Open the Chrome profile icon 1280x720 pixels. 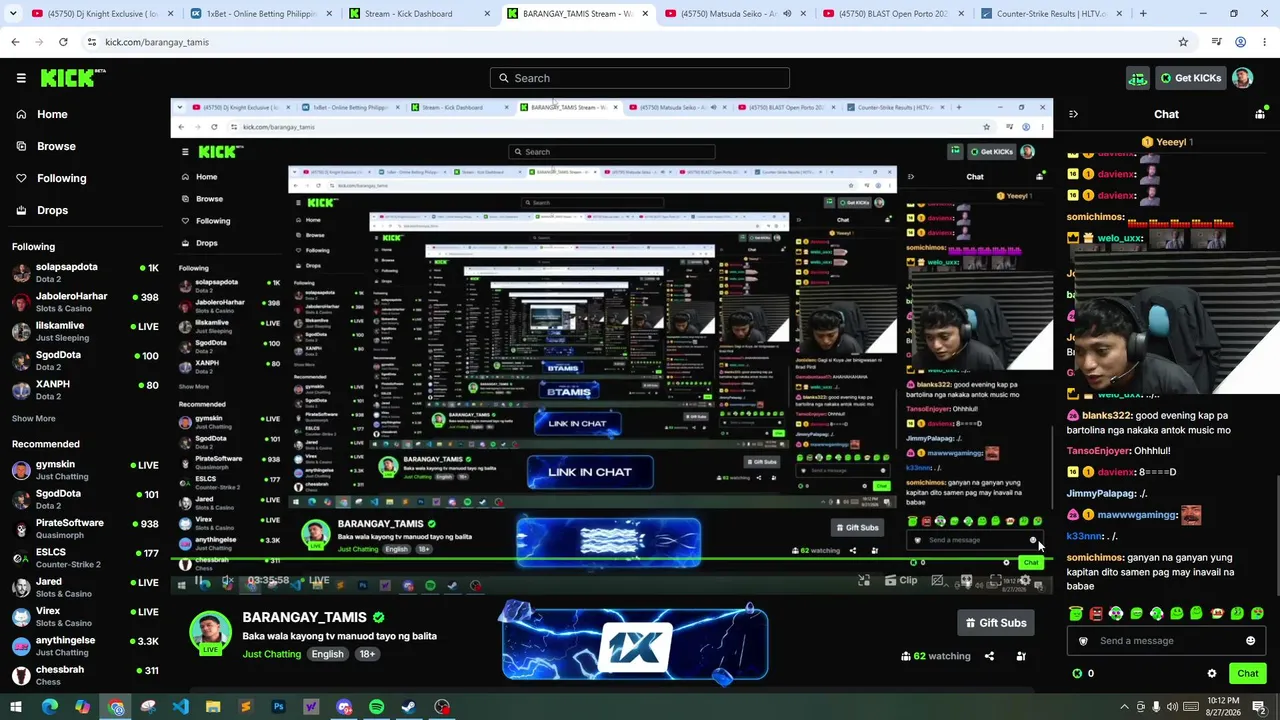click(1240, 42)
